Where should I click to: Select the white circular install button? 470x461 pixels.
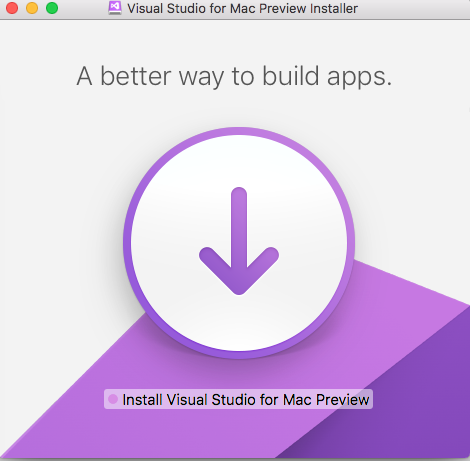pos(239,243)
